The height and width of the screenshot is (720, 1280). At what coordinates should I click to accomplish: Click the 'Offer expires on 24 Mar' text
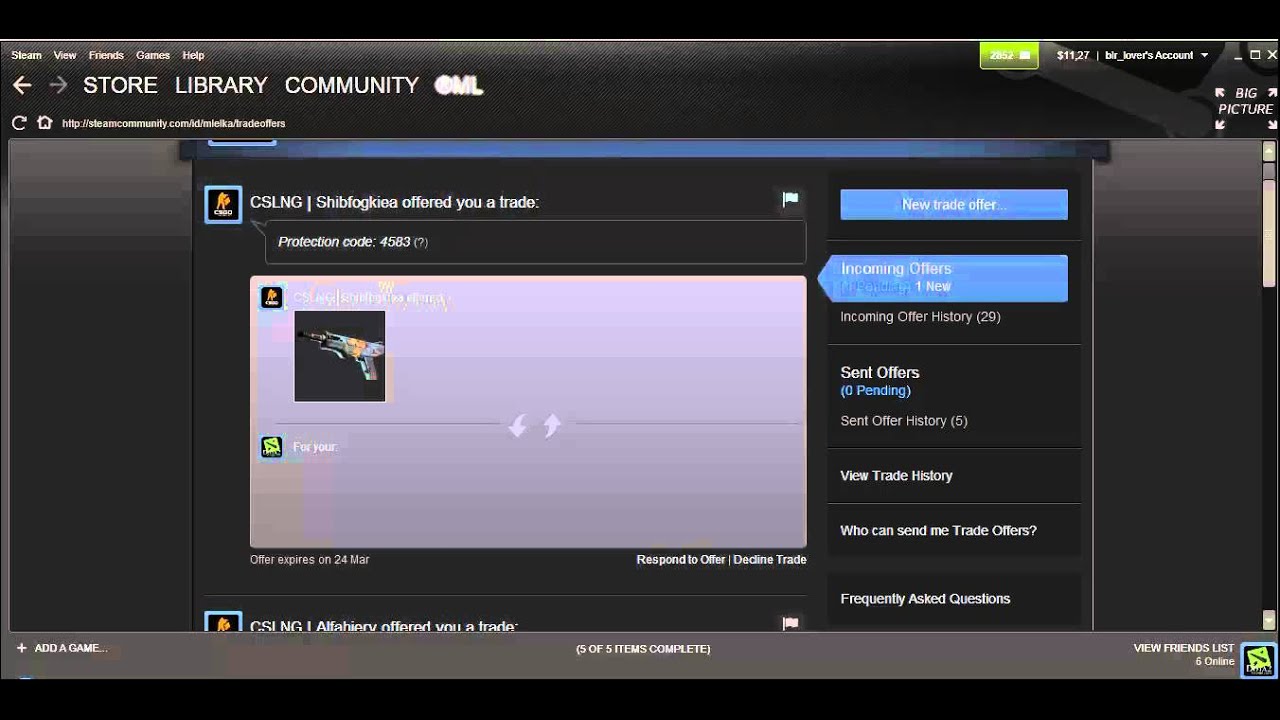tap(310, 560)
